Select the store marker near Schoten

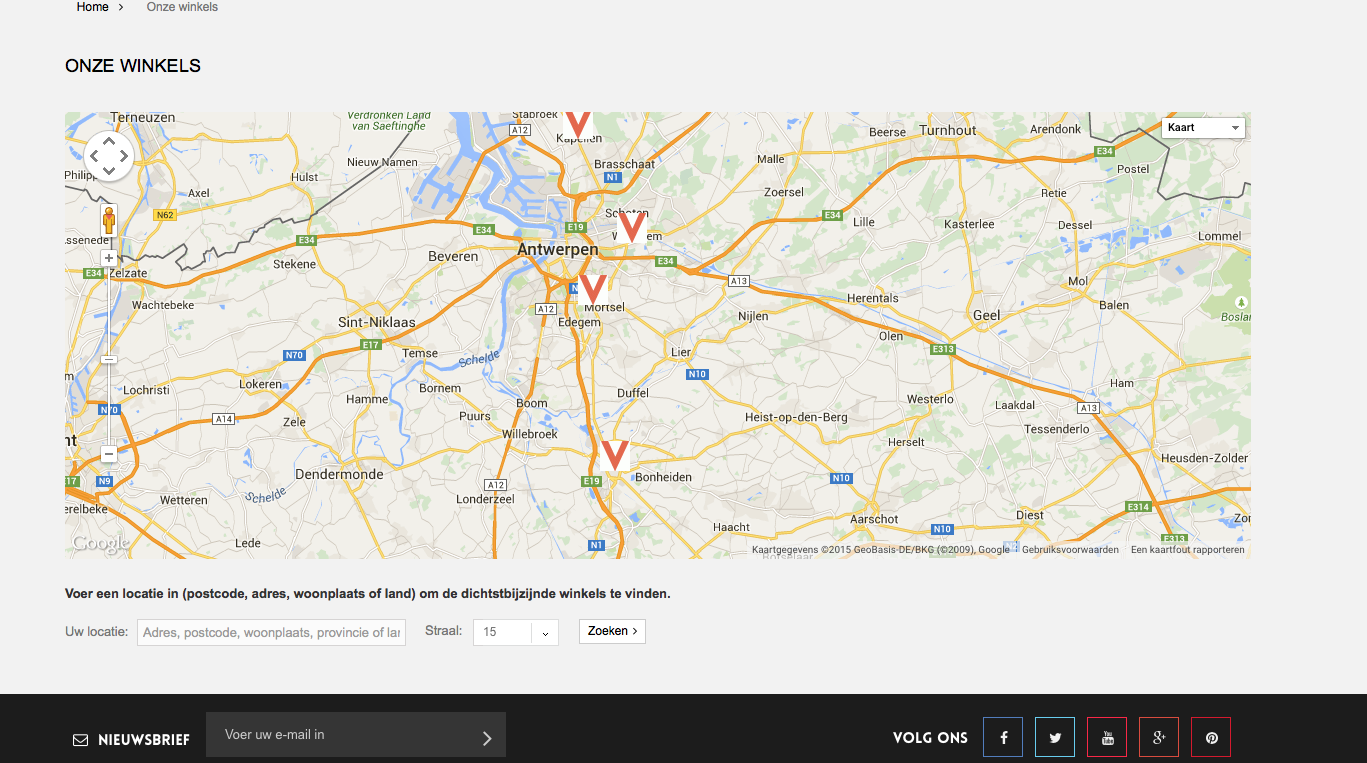[631, 227]
